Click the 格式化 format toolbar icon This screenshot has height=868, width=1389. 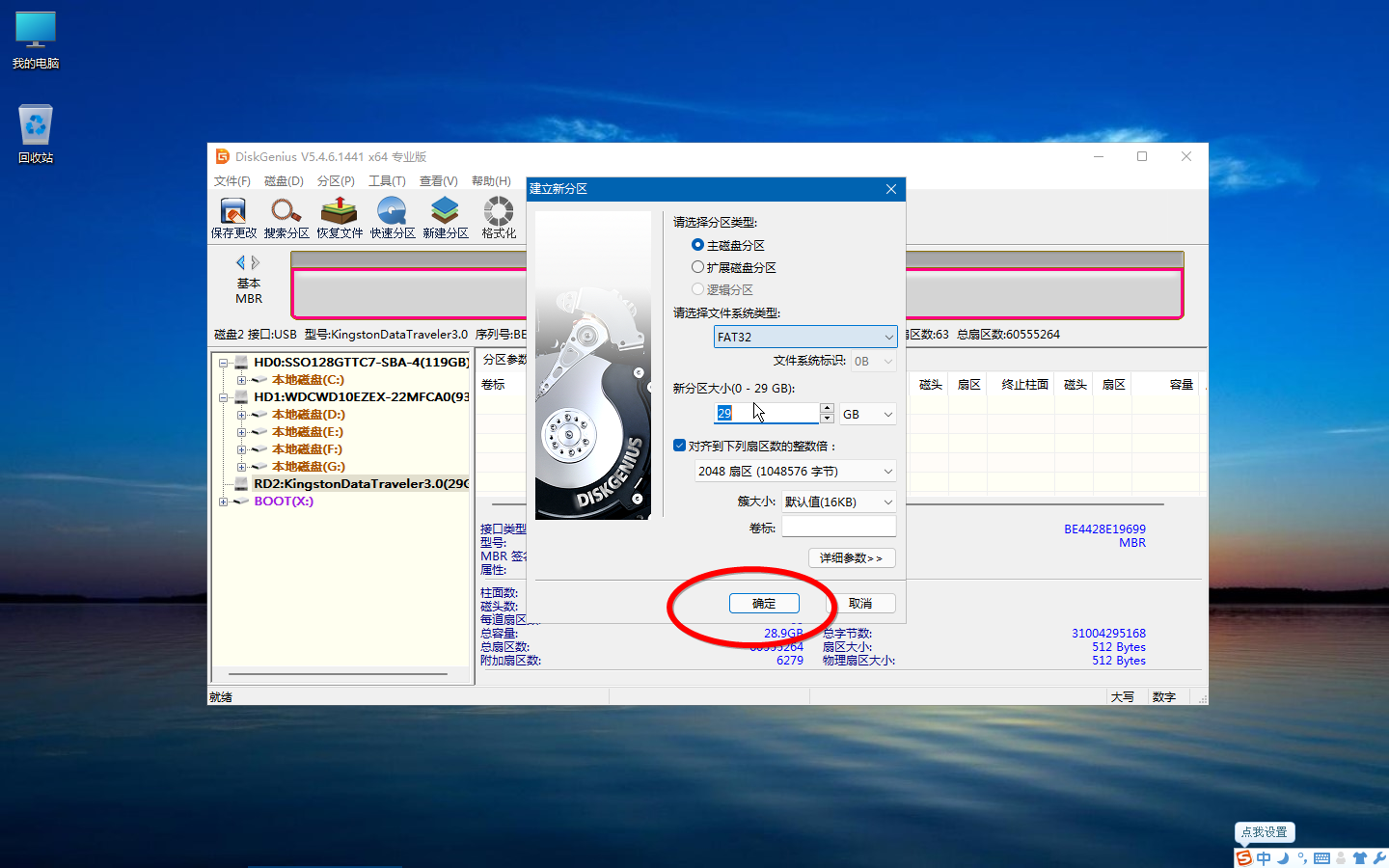tap(499, 218)
